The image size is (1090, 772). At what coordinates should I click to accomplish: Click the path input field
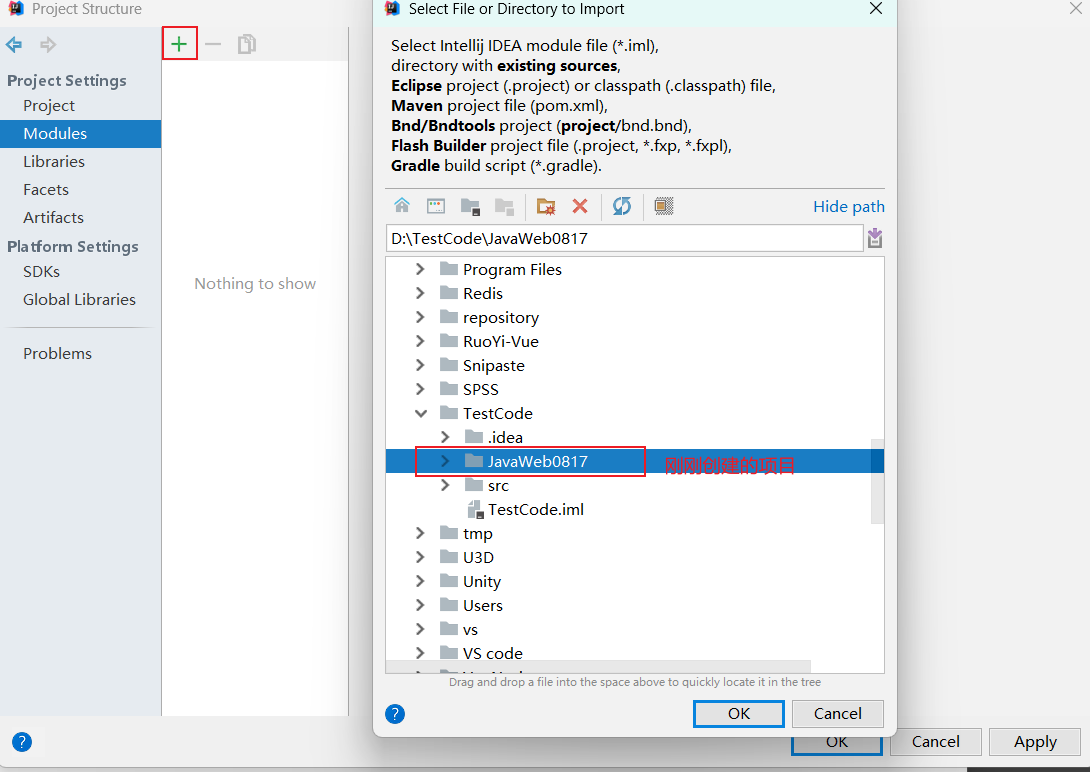click(624, 238)
